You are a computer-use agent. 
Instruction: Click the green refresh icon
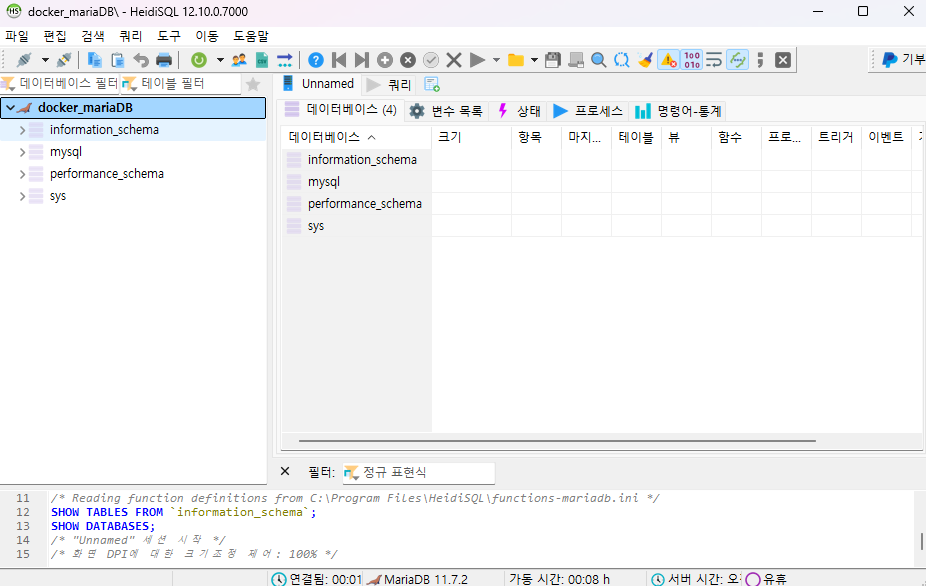pyautogui.click(x=199, y=60)
